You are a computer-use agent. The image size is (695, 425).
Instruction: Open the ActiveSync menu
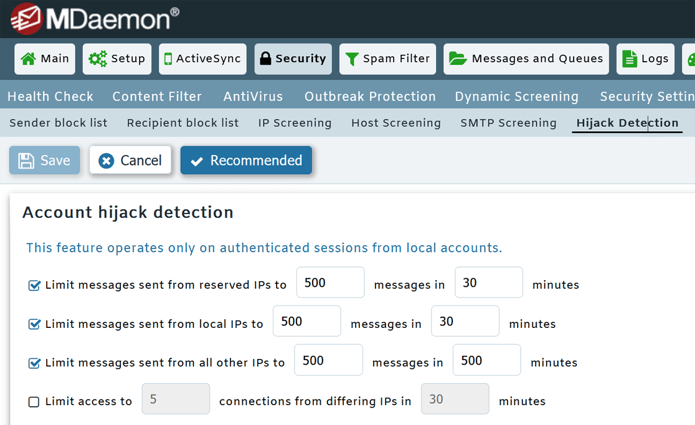(x=203, y=58)
